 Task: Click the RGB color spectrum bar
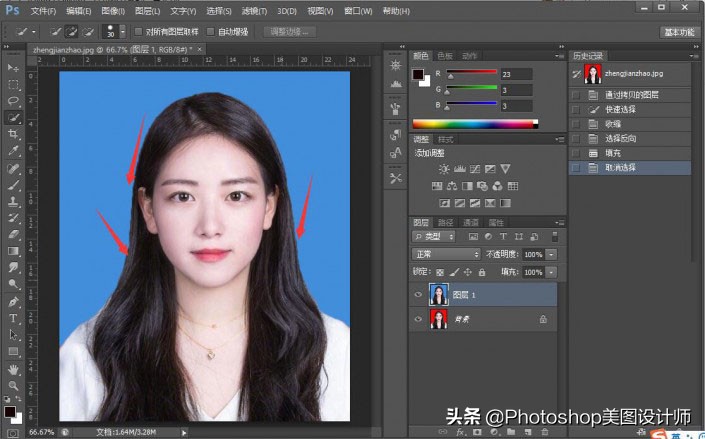click(x=472, y=124)
